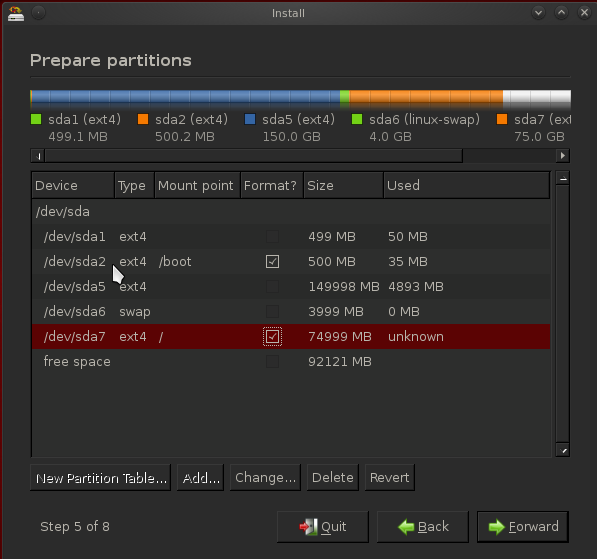
Task: Select the free space row
Action: tap(291, 362)
